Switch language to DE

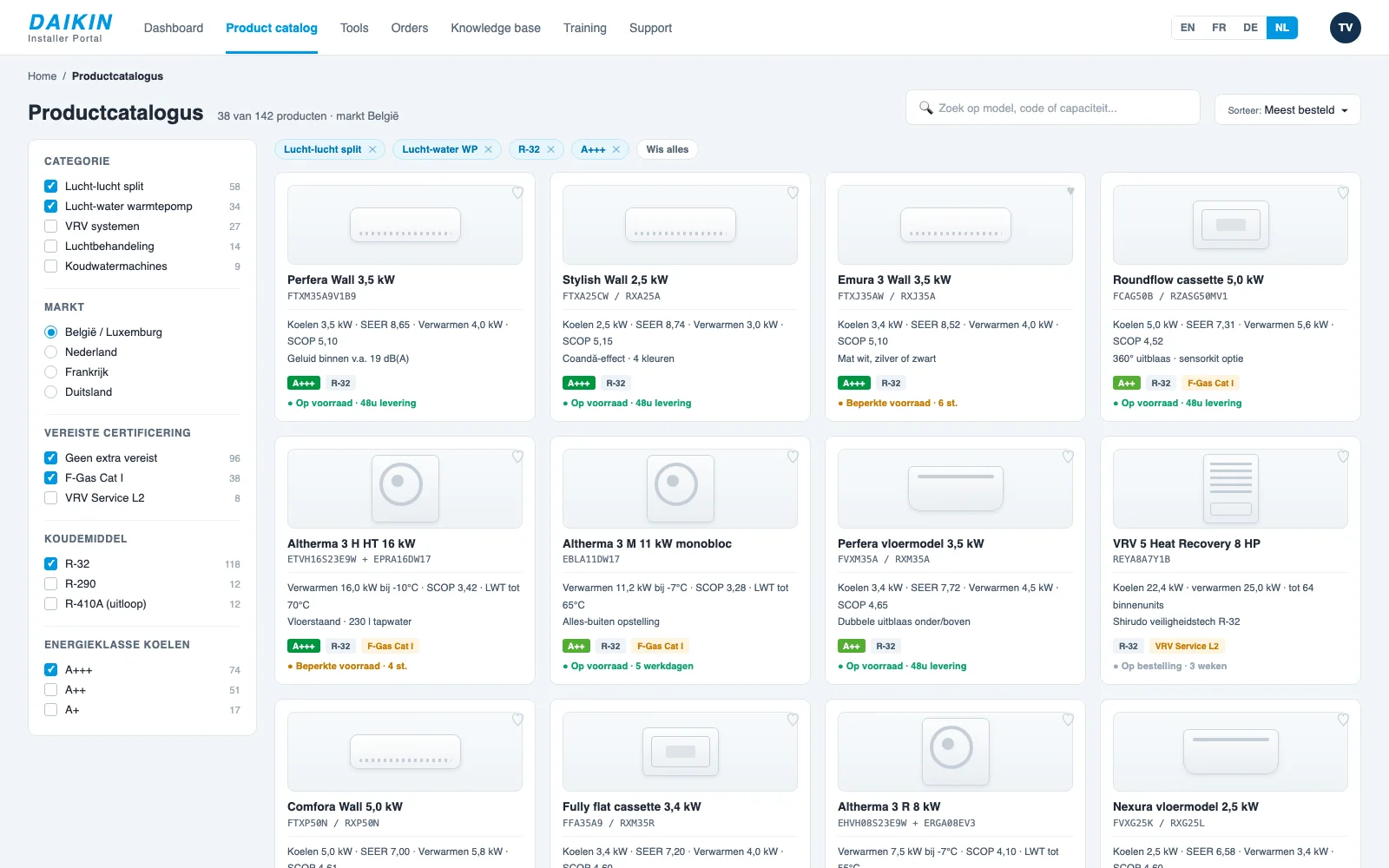click(1250, 28)
